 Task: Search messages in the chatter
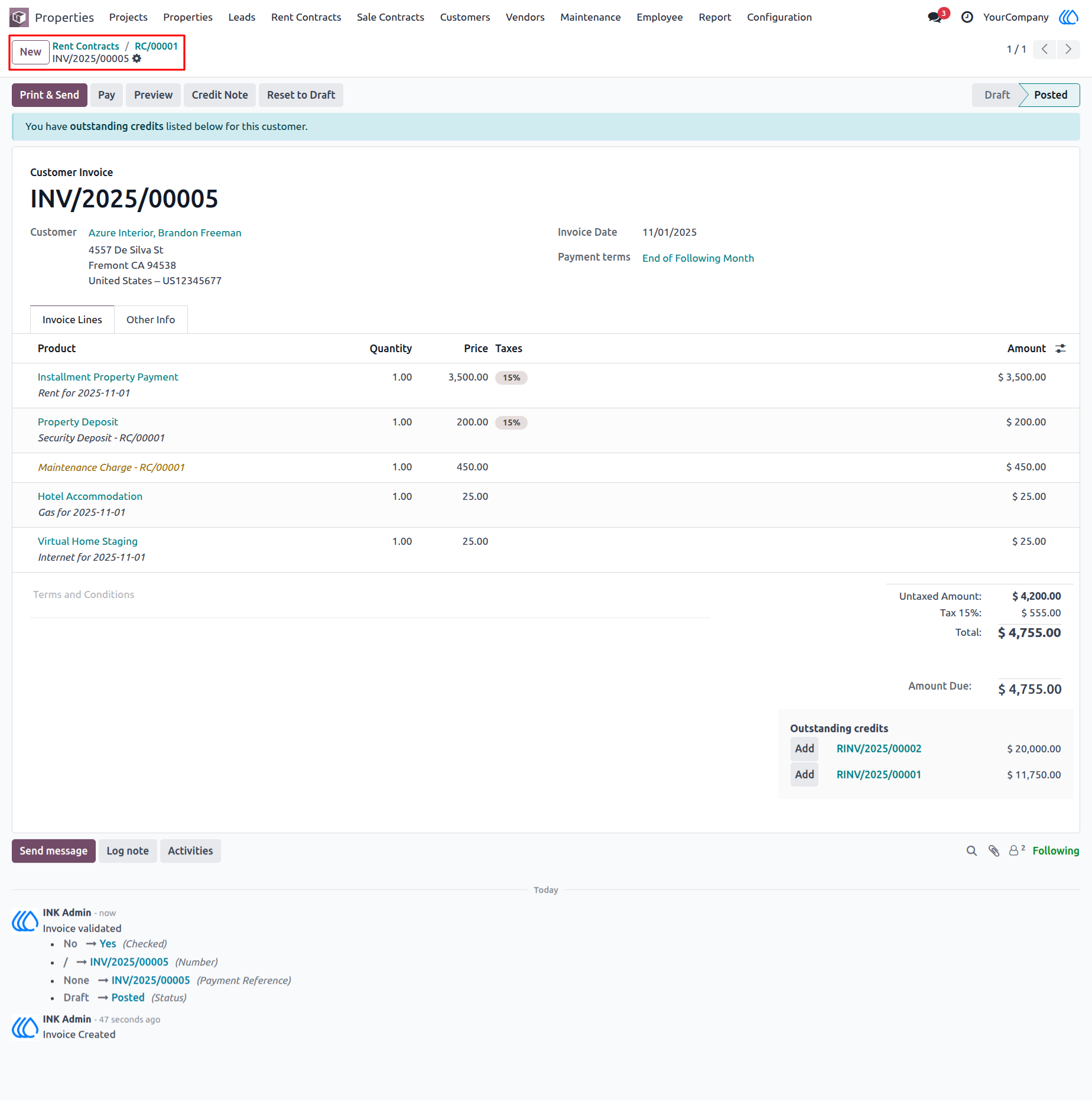tap(971, 851)
